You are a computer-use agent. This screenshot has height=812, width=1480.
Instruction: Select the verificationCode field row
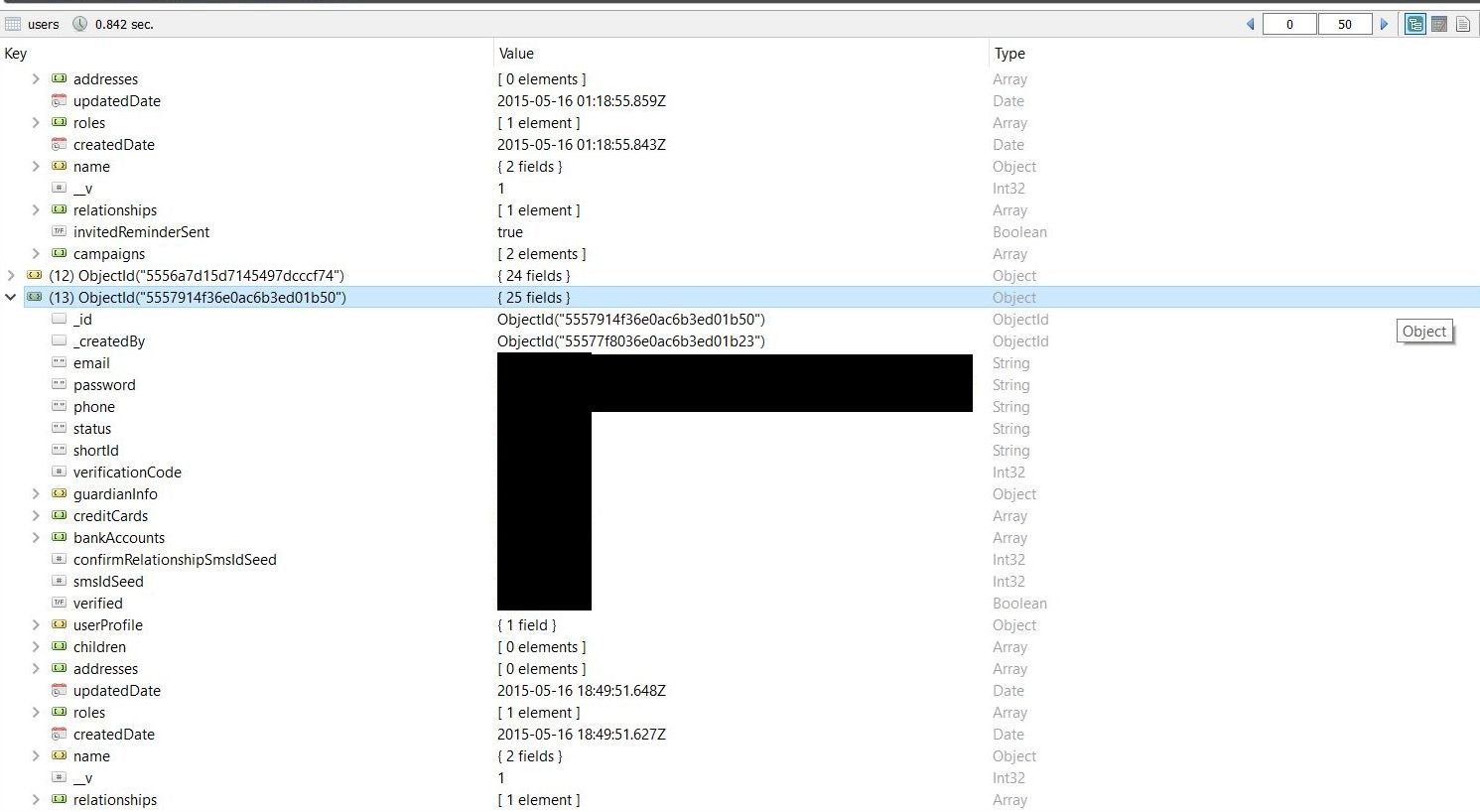point(127,473)
